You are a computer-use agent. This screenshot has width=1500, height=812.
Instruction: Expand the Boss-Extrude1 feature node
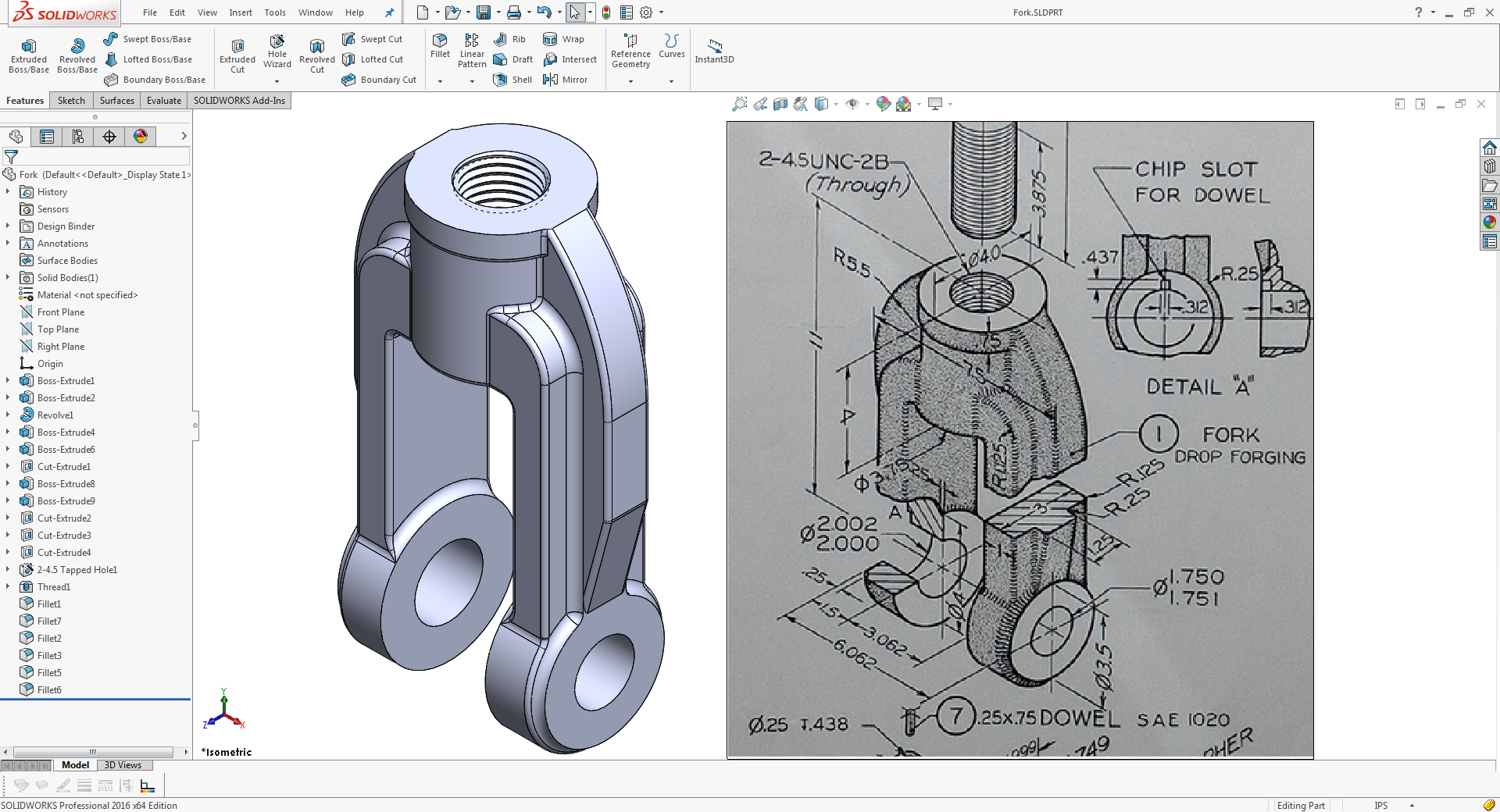(8, 381)
